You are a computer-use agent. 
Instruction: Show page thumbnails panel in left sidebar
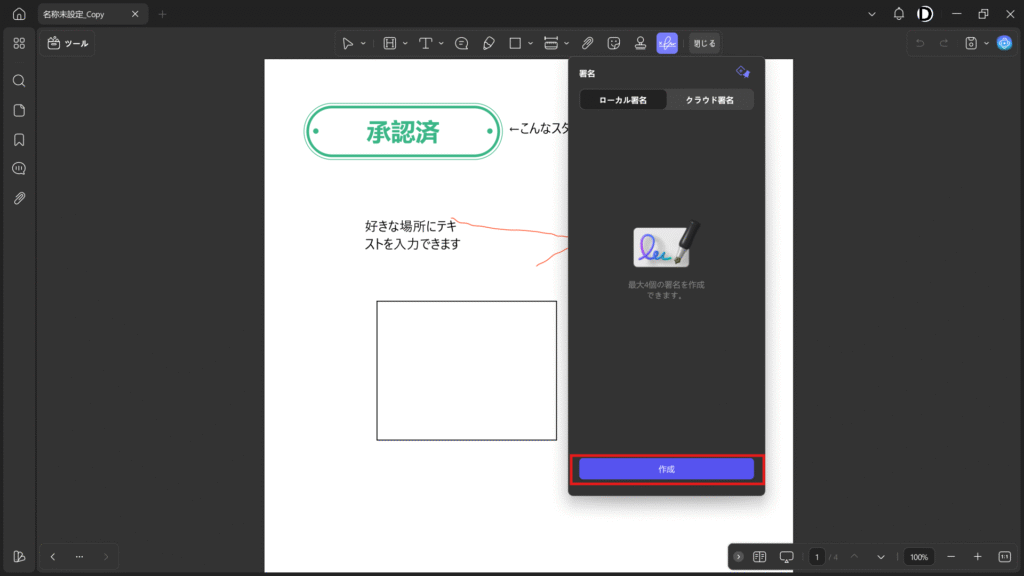[x=19, y=110]
